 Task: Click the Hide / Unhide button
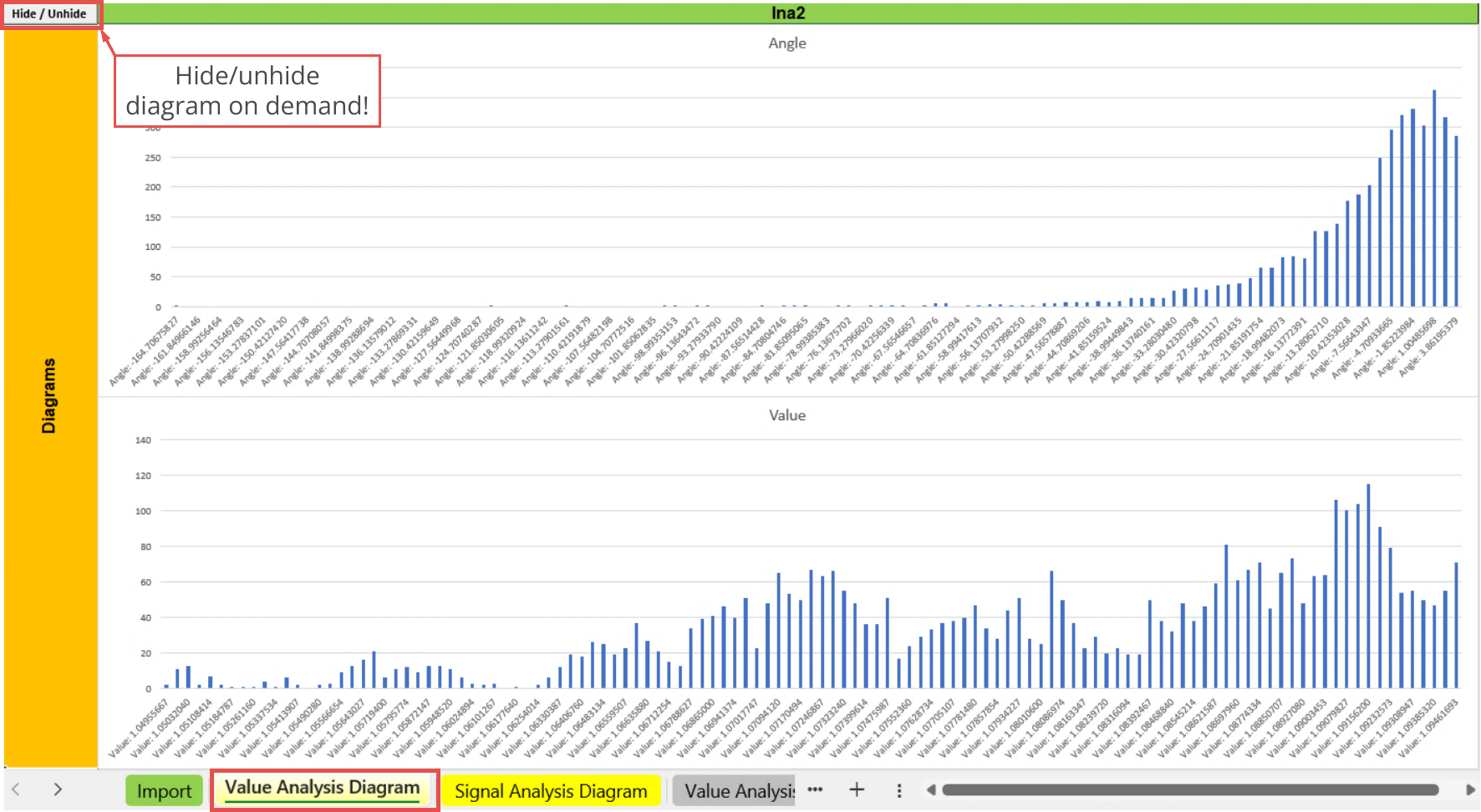pyautogui.click(x=49, y=14)
